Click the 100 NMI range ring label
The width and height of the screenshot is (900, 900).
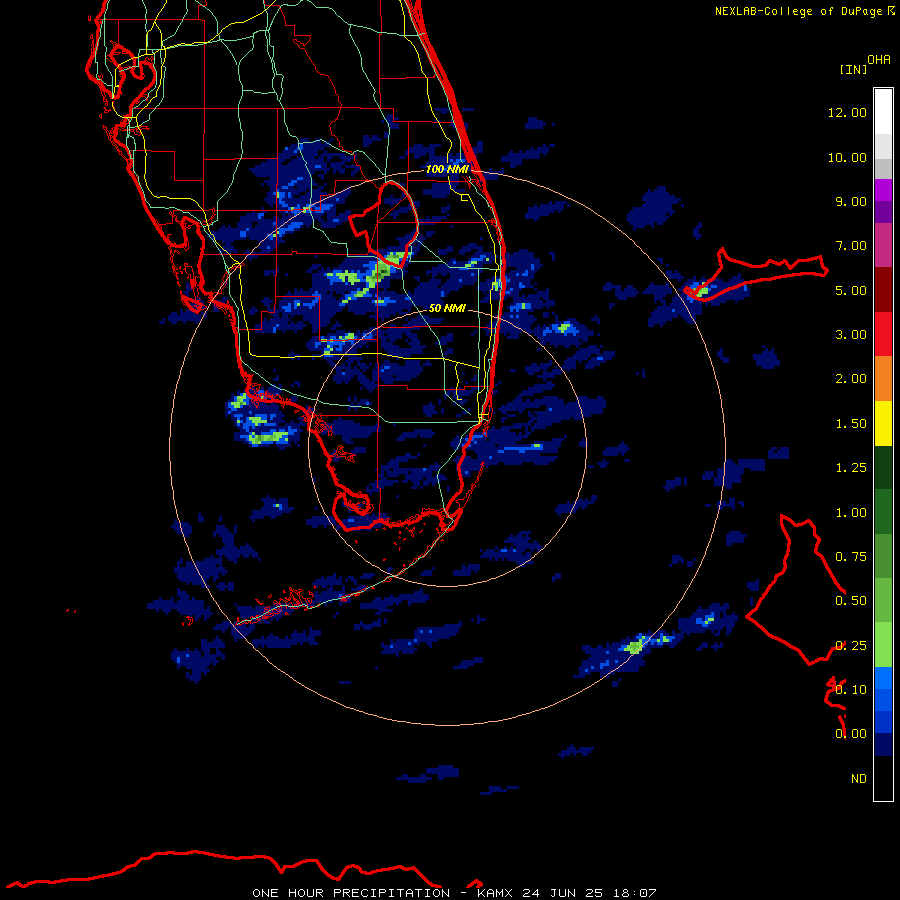[x=447, y=169]
